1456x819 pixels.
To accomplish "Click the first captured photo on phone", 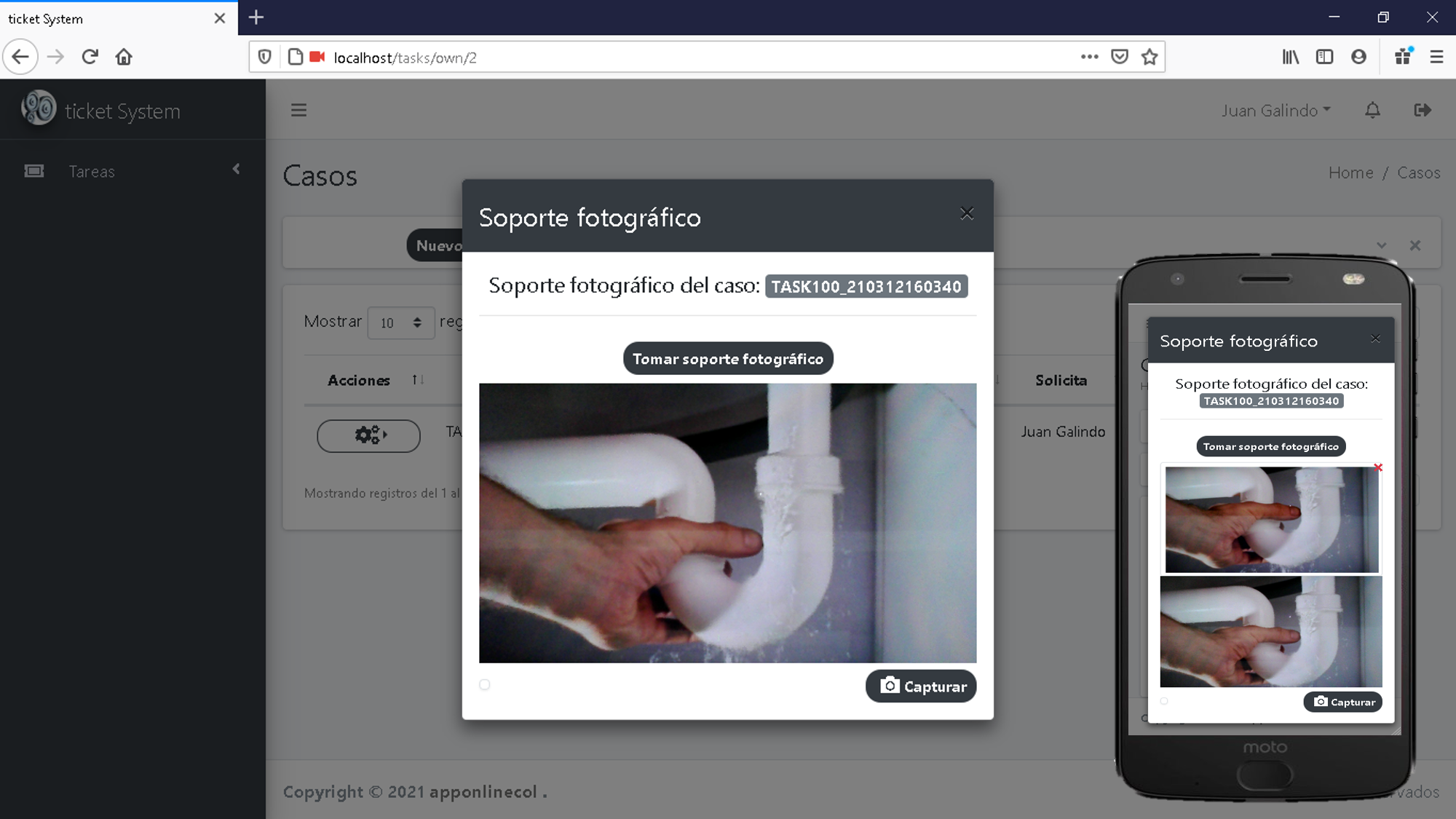I will [x=1271, y=519].
